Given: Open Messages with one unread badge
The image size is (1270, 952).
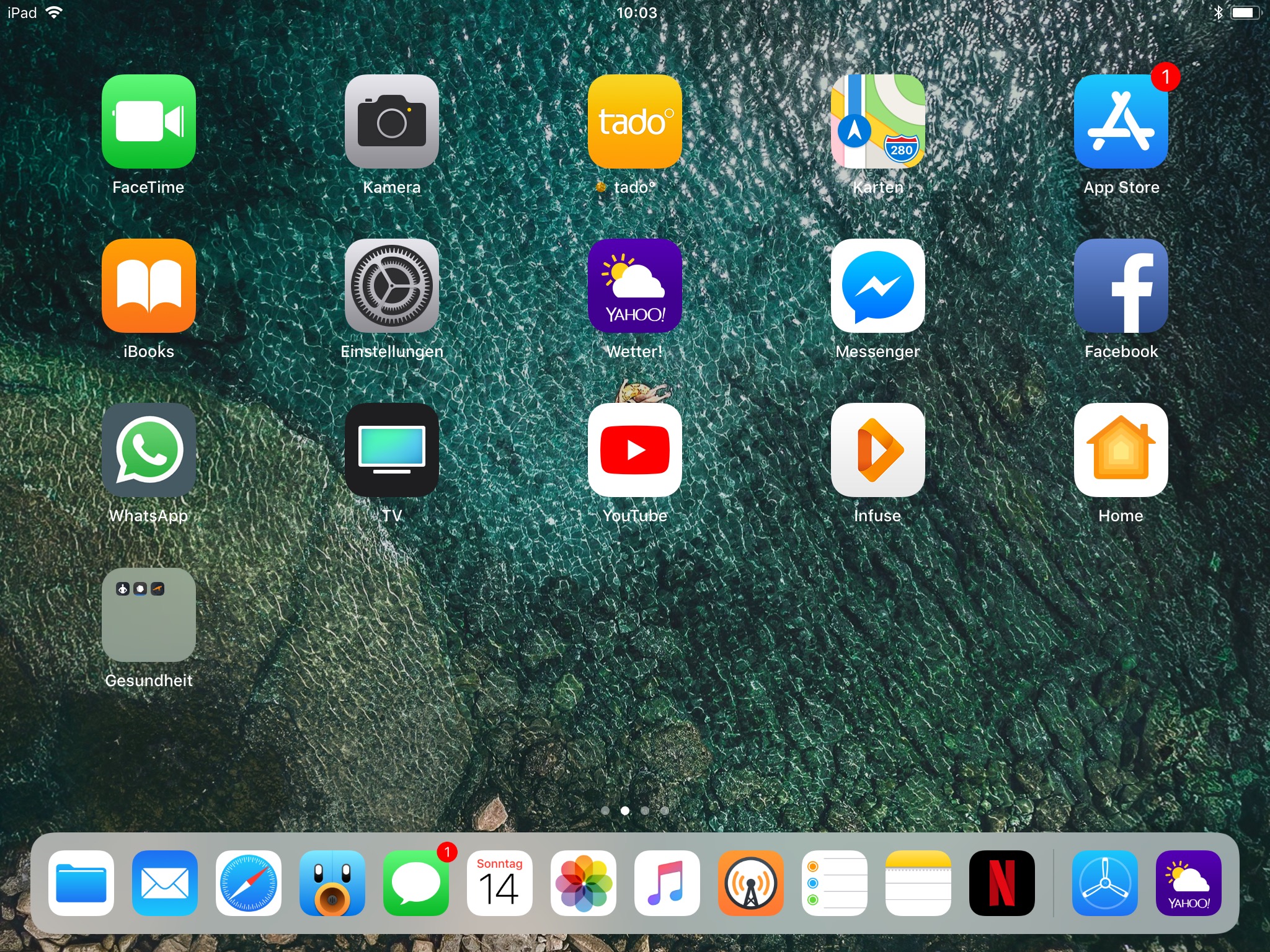Looking at the screenshot, I should [x=416, y=883].
